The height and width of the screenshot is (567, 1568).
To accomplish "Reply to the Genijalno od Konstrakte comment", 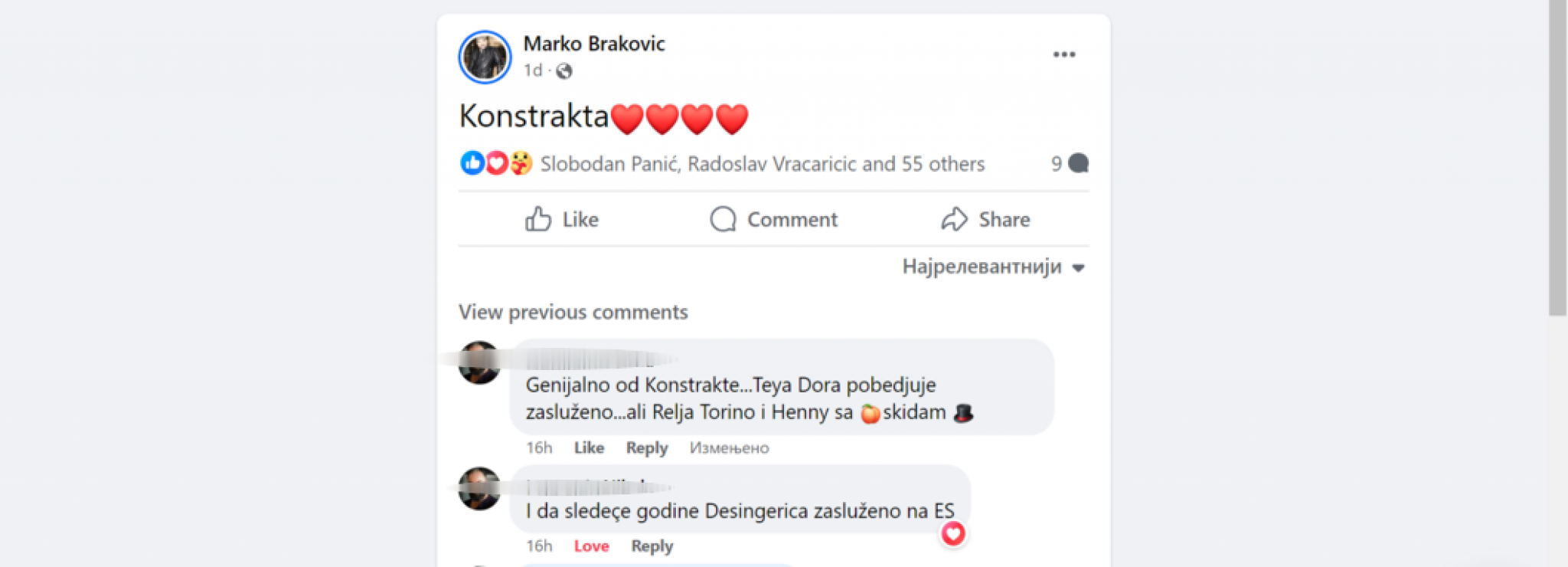I will pos(646,447).
